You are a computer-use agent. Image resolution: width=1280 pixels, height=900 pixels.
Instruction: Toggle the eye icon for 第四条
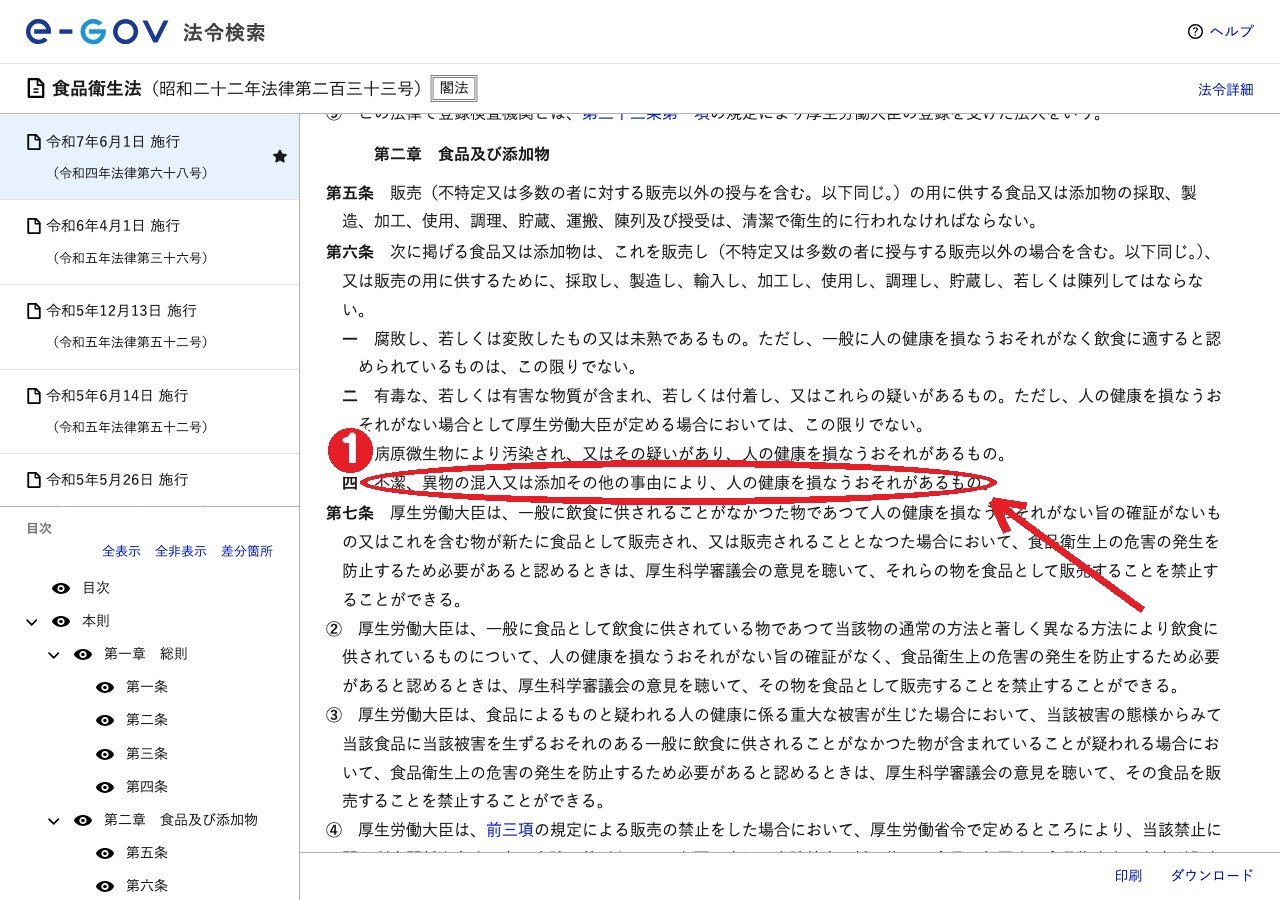click(x=105, y=787)
